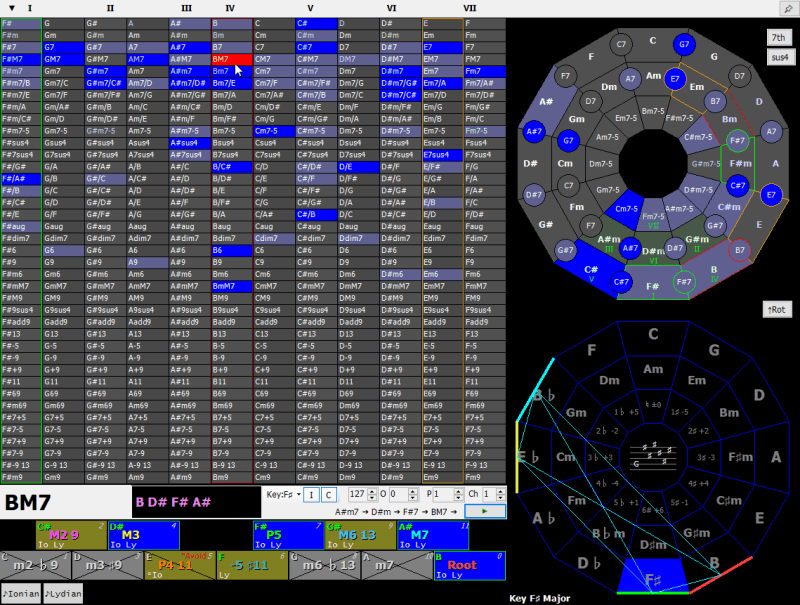Decrease the O value with its down arrow
Screen dimensions: 800x605
(413, 498)
